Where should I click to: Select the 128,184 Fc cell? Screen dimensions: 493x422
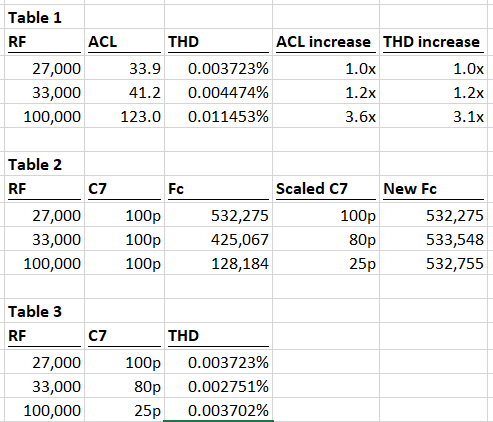218,263
